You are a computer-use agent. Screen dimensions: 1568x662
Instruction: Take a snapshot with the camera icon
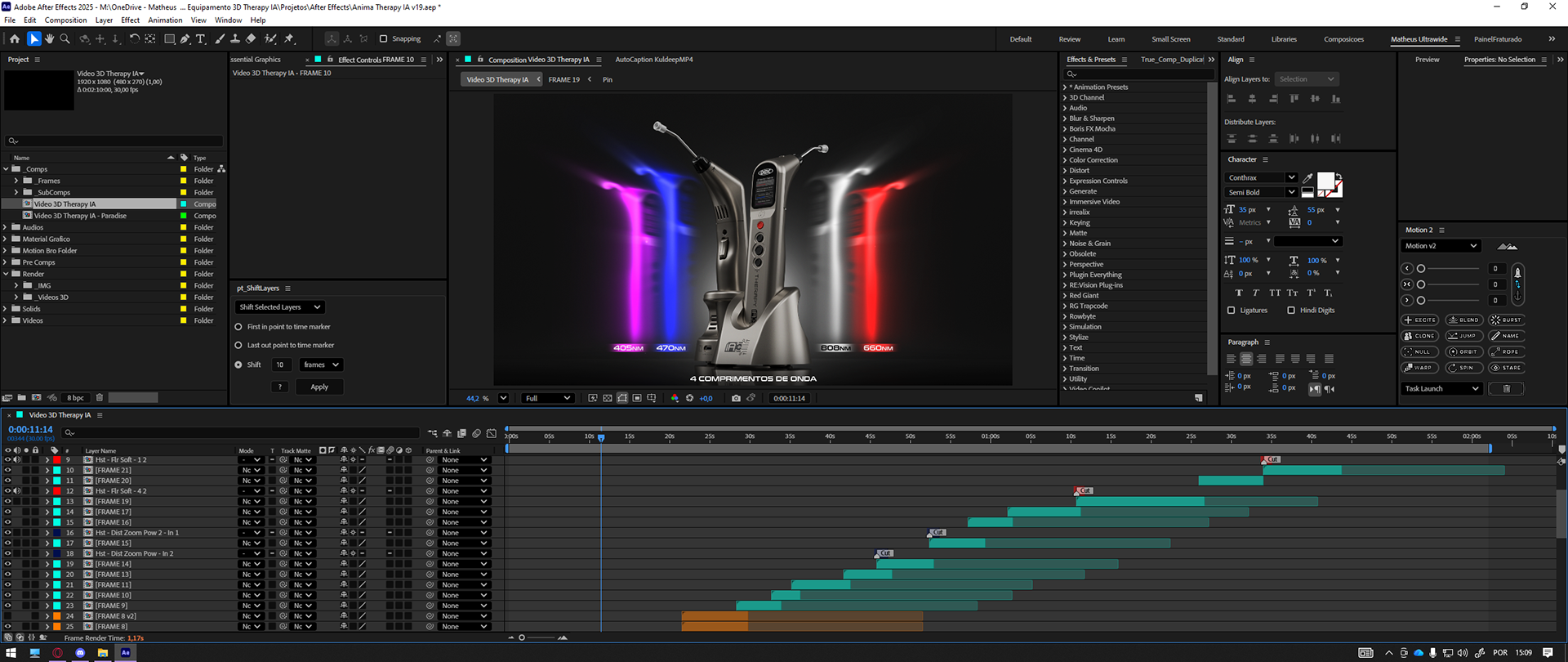click(736, 398)
